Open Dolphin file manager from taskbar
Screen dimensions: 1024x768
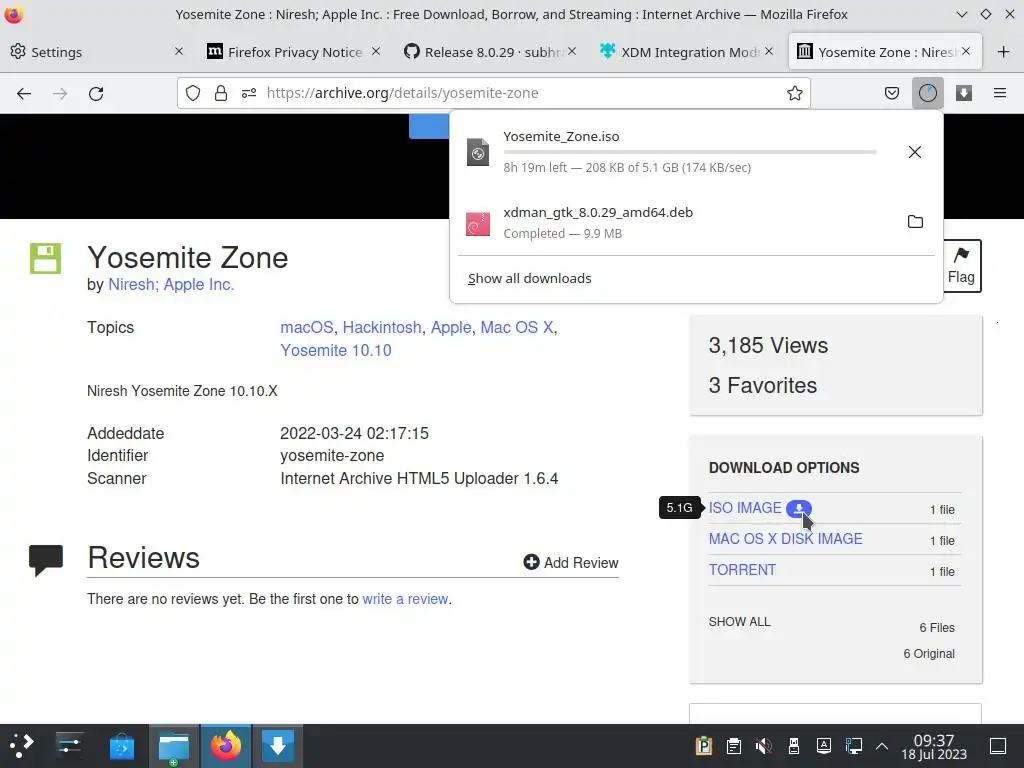tap(174, 745)
